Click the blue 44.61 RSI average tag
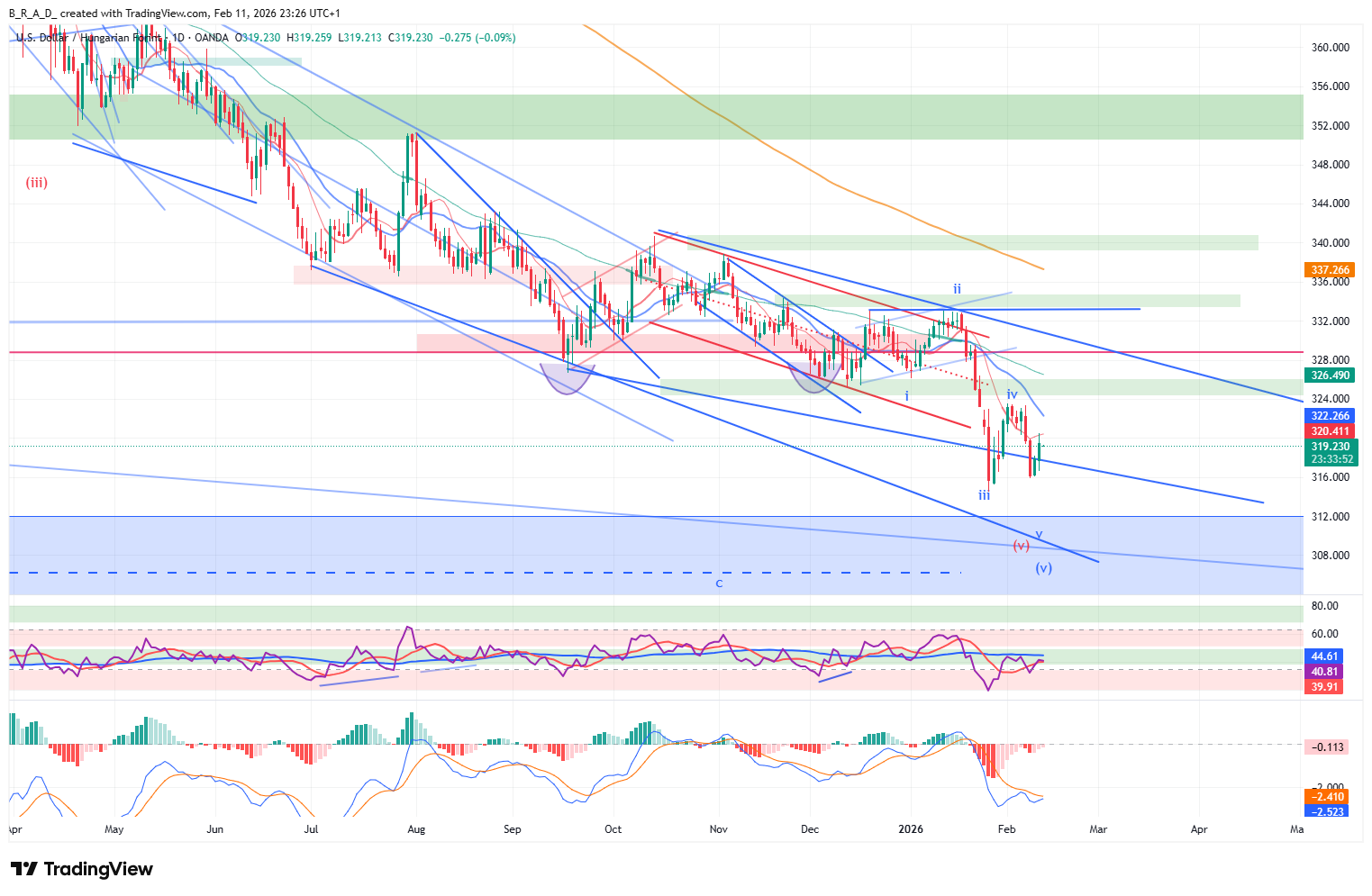Image resolution: width=1372 pixels, height=896 pixels. click(1324, 656)
